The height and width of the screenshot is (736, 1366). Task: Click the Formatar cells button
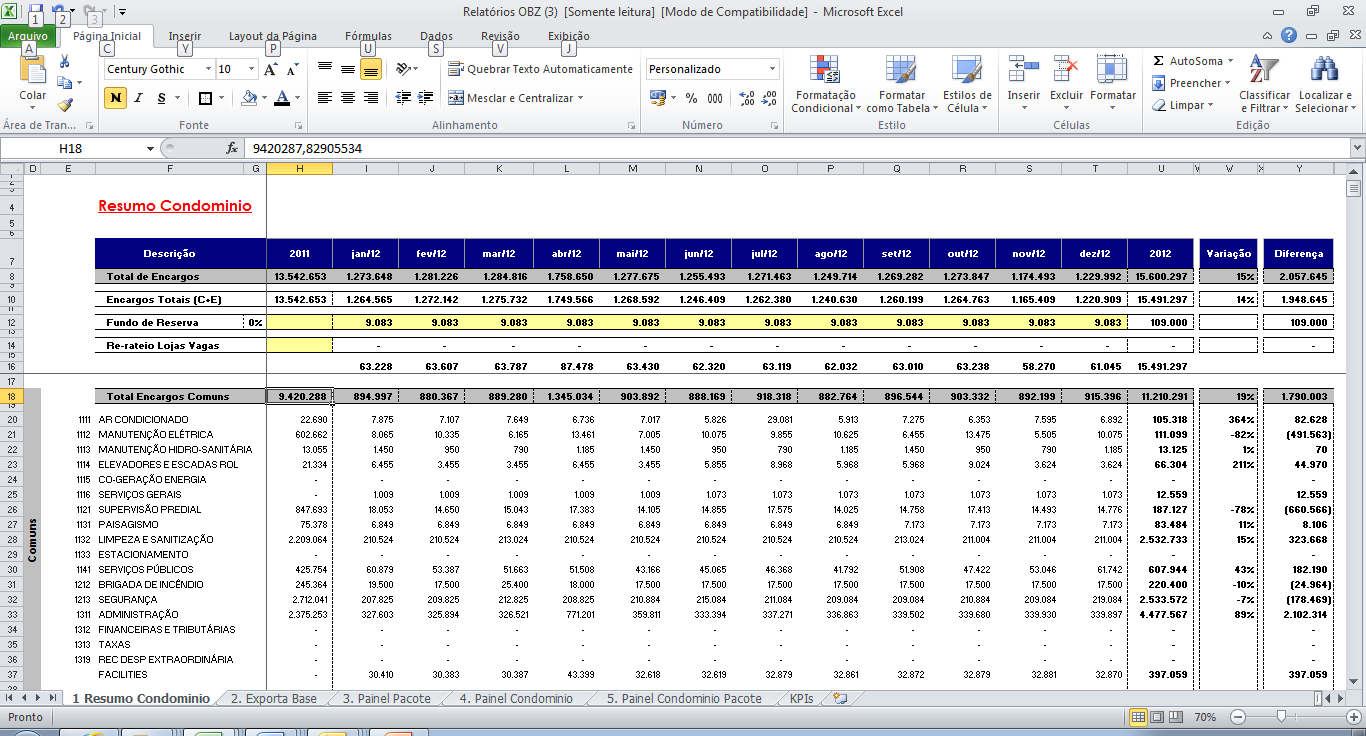pyautogui.click(x=1113, y=84)
